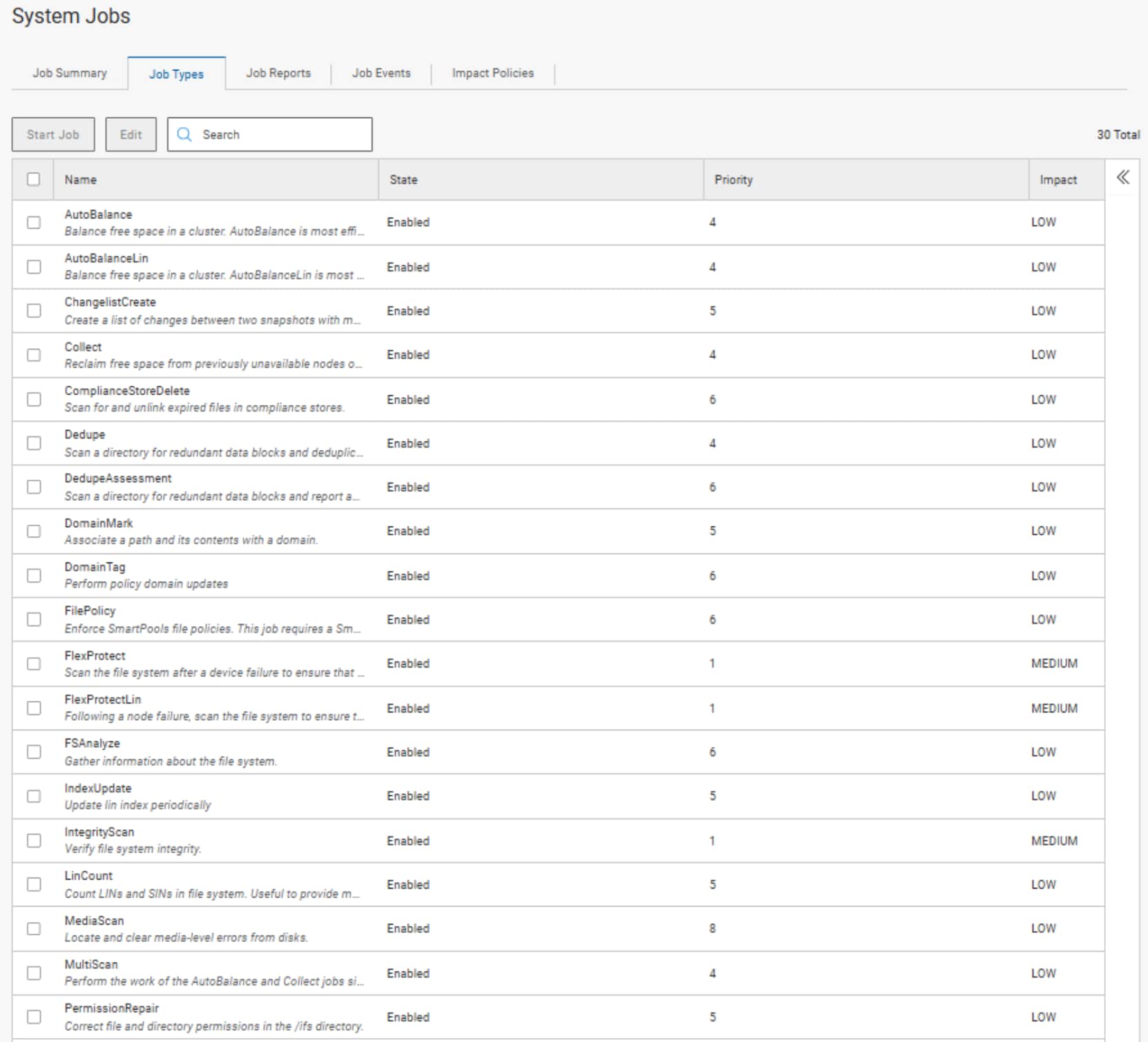Click the Collect job name
This screenshot has height=1042, width=1148.
(x=83, y=347)
